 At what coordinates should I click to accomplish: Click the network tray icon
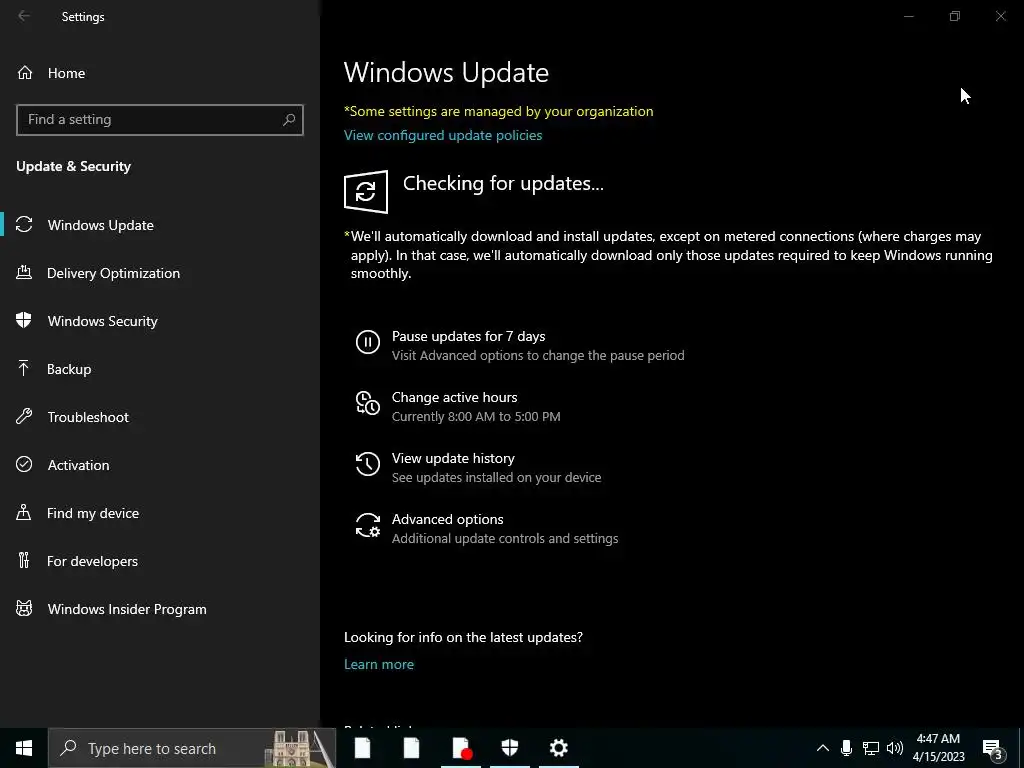[871, 748]
